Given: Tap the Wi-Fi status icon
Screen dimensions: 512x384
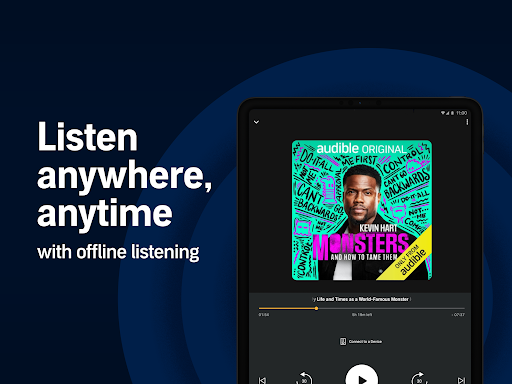Looking at the screenshot, I should click(x=443, y=113).
